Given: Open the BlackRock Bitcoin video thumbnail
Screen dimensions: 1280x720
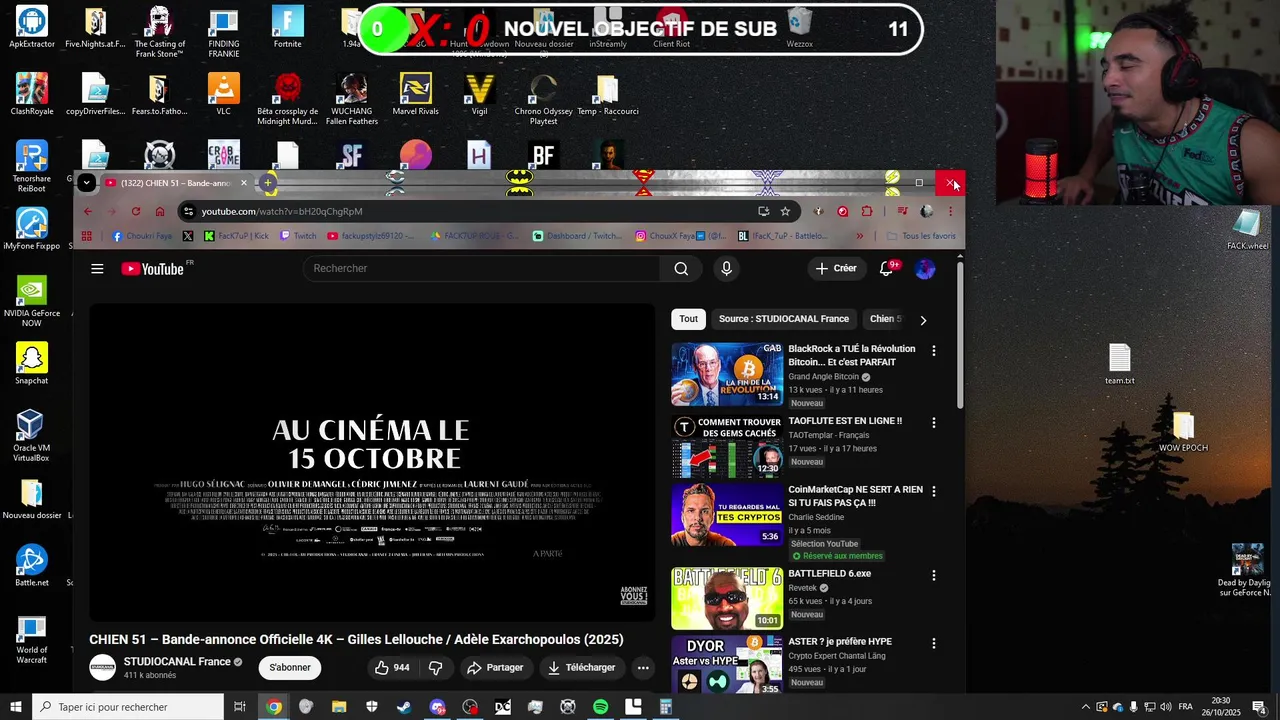Looking at the screenshot, I should point(727,374).
